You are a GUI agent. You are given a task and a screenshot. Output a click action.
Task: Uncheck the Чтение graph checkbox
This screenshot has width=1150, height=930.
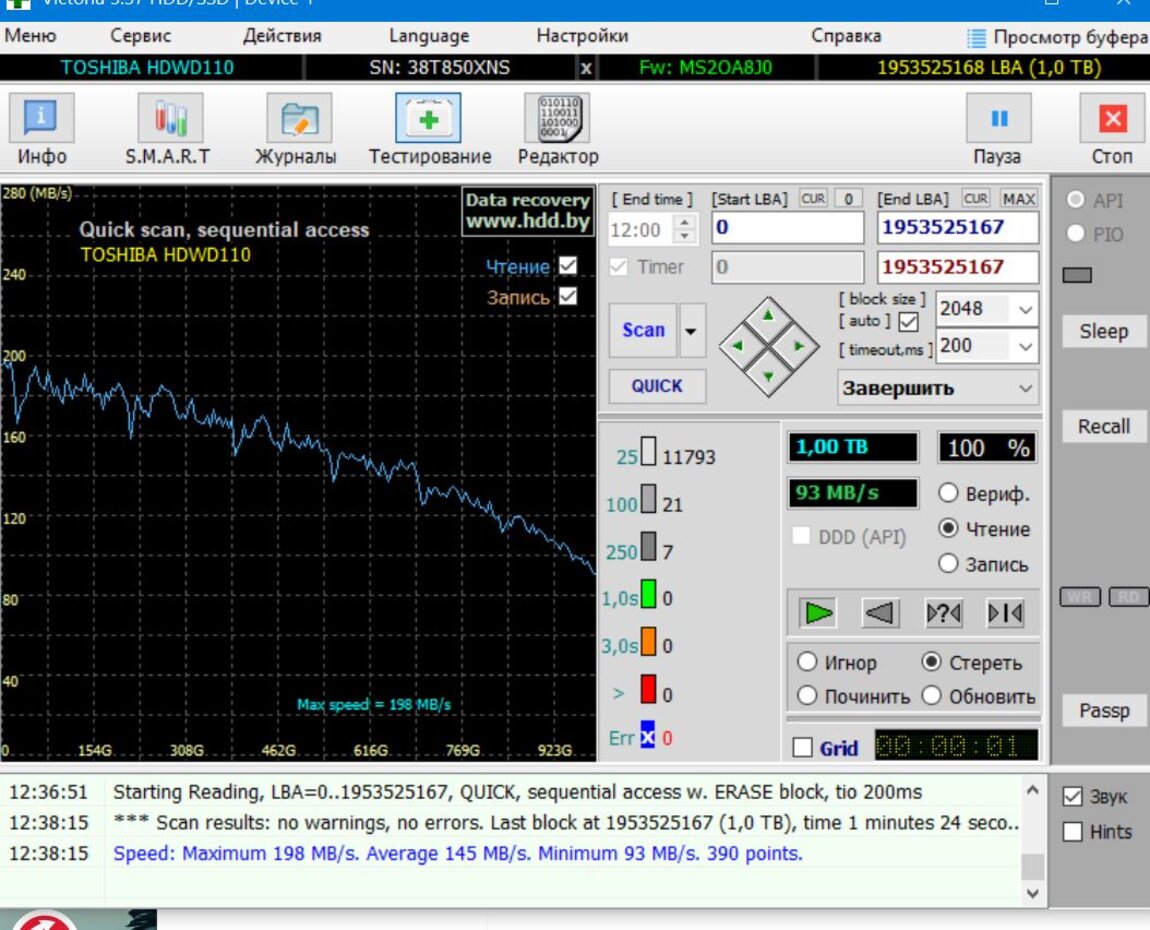tap(568, 266)
